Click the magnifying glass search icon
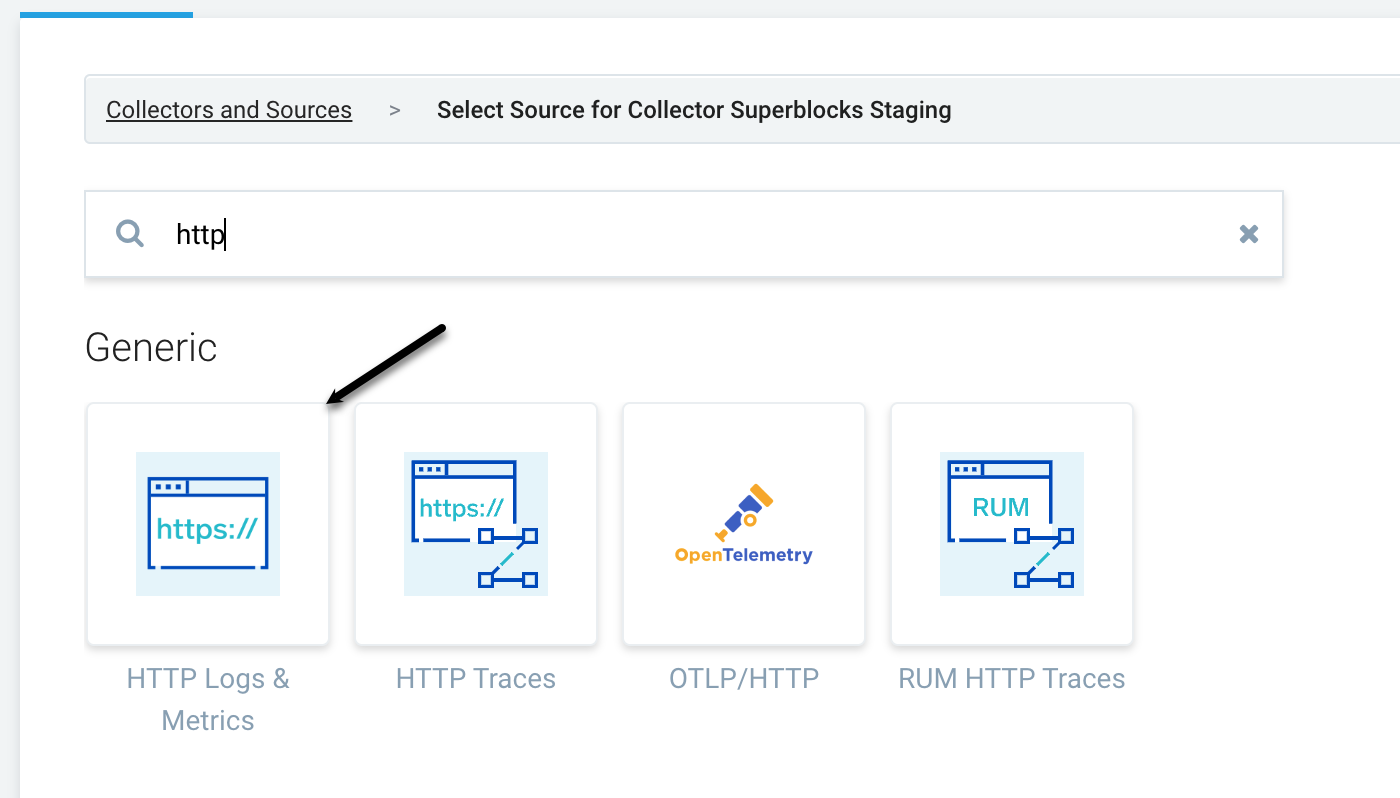Screen dimensions: 1400x798 click(x=129, y=233)
